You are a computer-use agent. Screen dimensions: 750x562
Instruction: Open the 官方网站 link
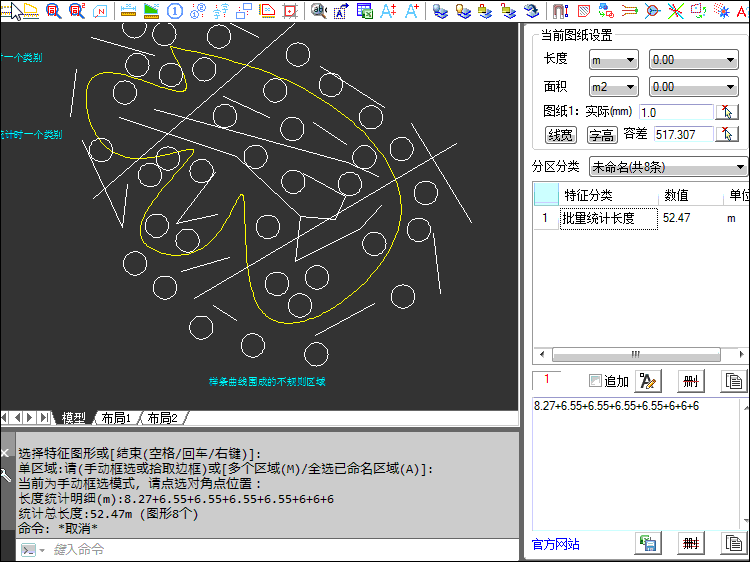coord(555,544)
